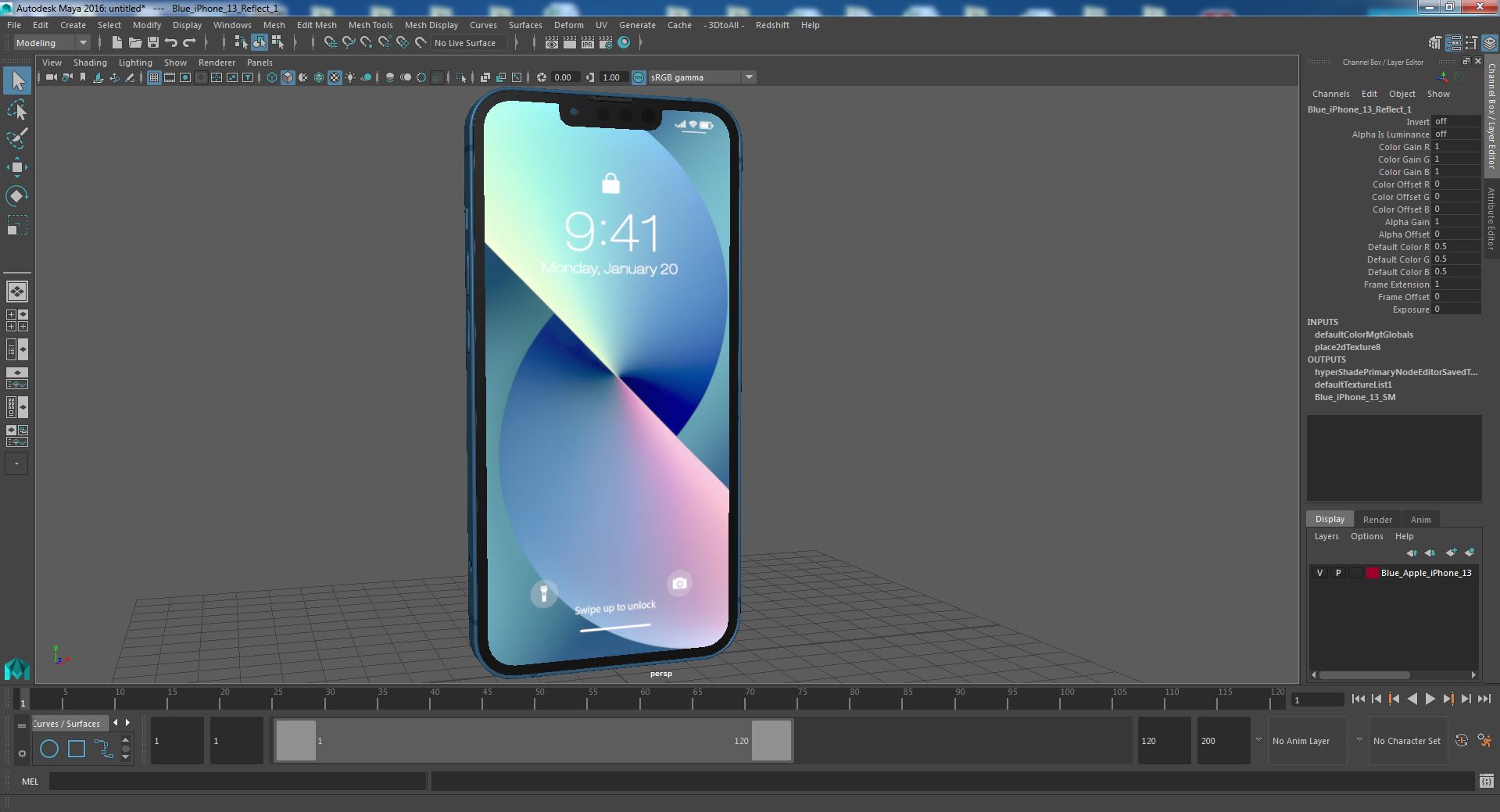
Task: Click the shelf tab left arrow
Action: tap(116, 723)
